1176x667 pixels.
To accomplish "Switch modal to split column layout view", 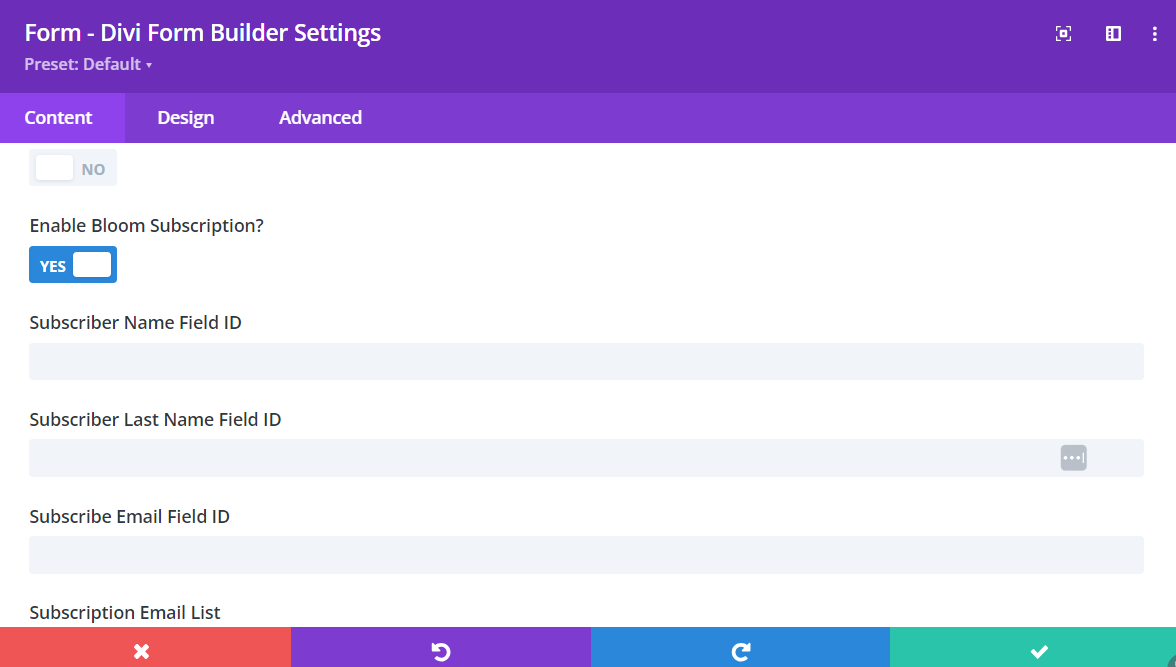I will click(1112, 33).
